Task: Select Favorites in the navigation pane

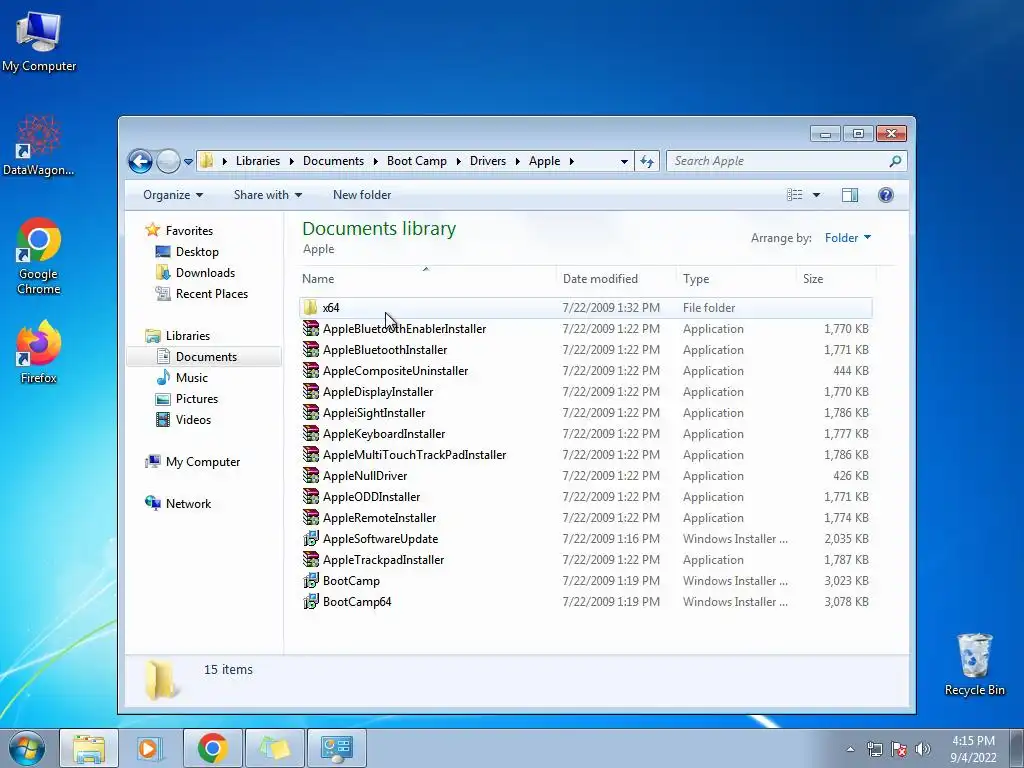Action: pyautogui.click(x=189, y=231)
